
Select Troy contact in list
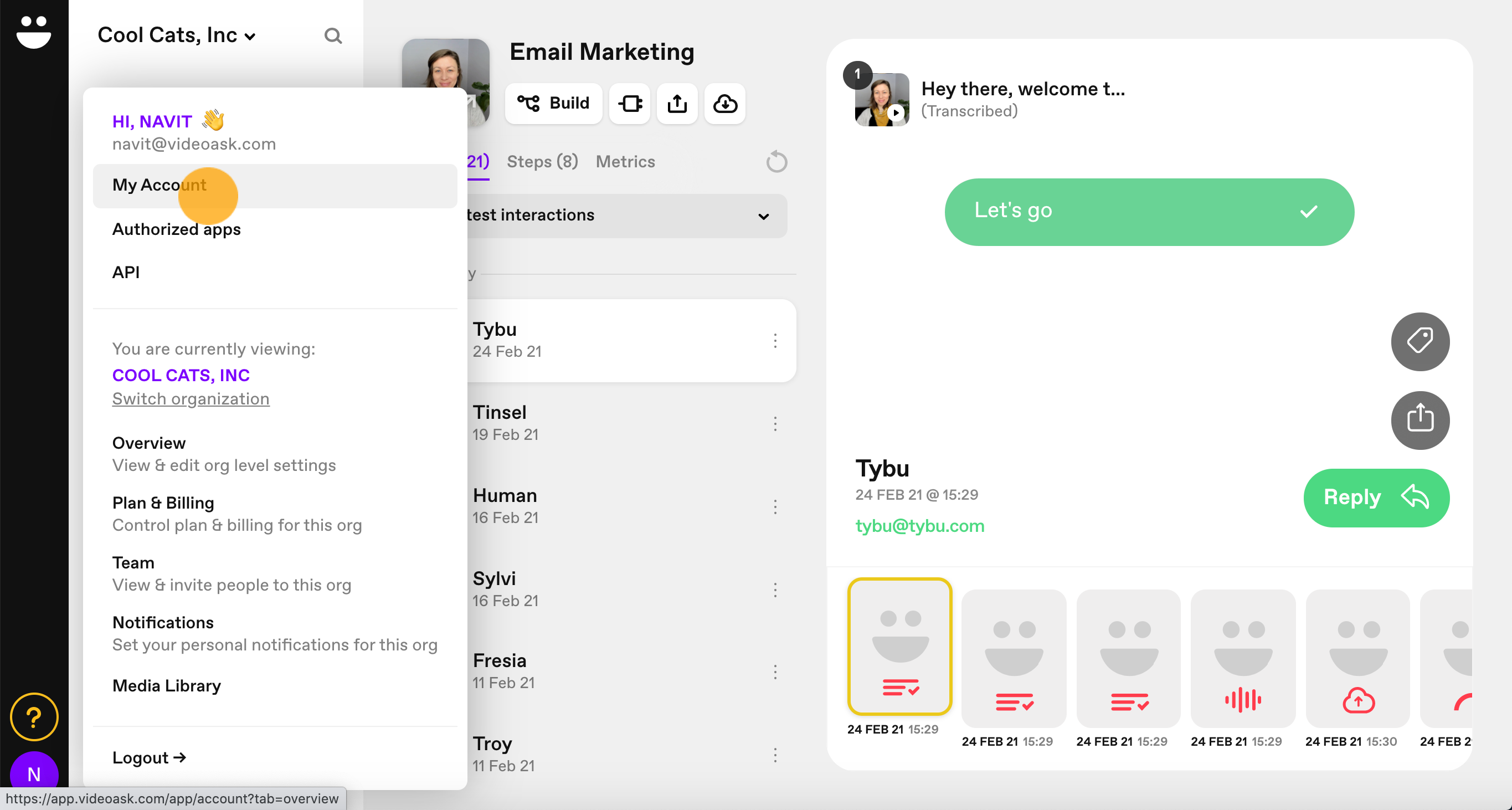pyautogui.click(x=631, y=754)
